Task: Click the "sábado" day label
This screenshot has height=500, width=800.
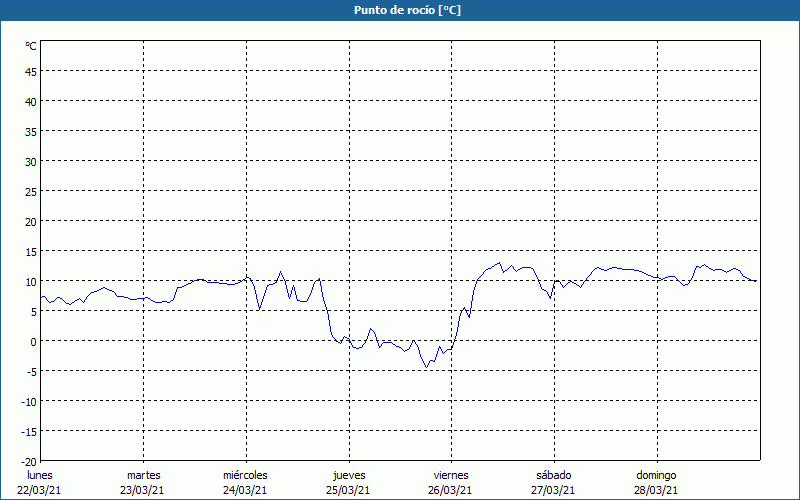Action: pyautogui.click(x=553, y=475)
